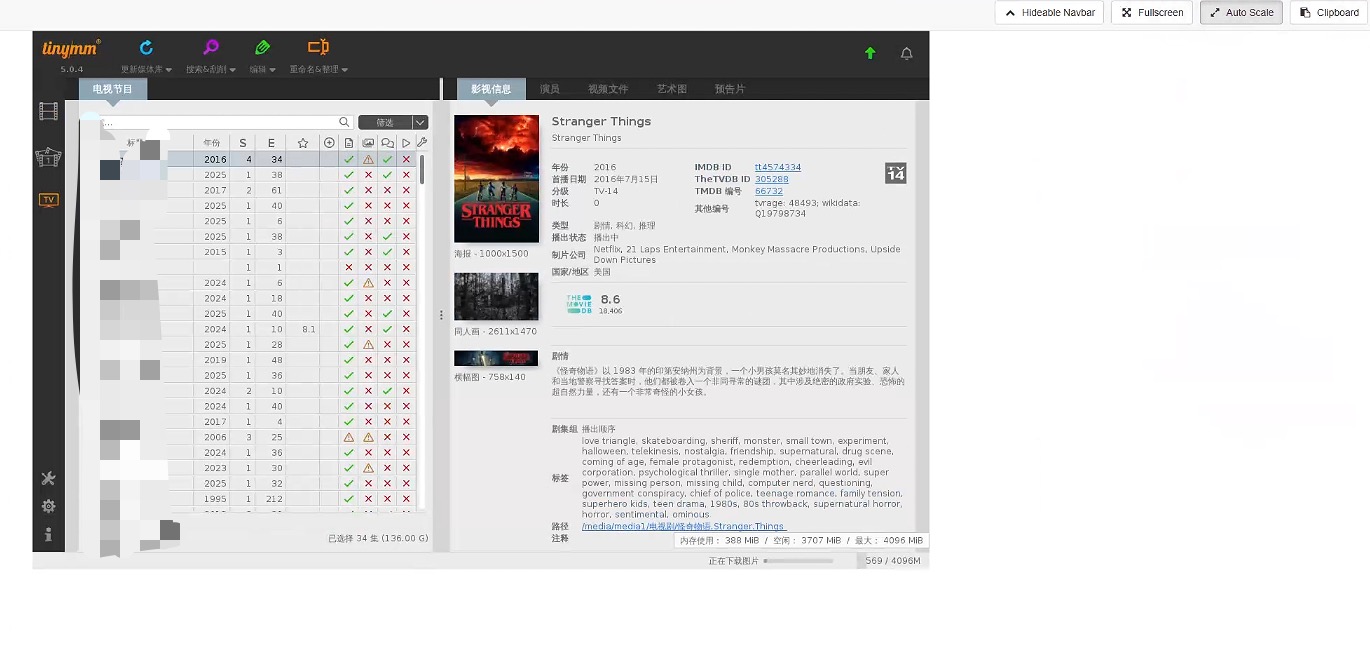Image resolution: width=1370 pixels, height=647 pixels.
Task: Click the TV show search input field
Action: click(x=220, y=123)
